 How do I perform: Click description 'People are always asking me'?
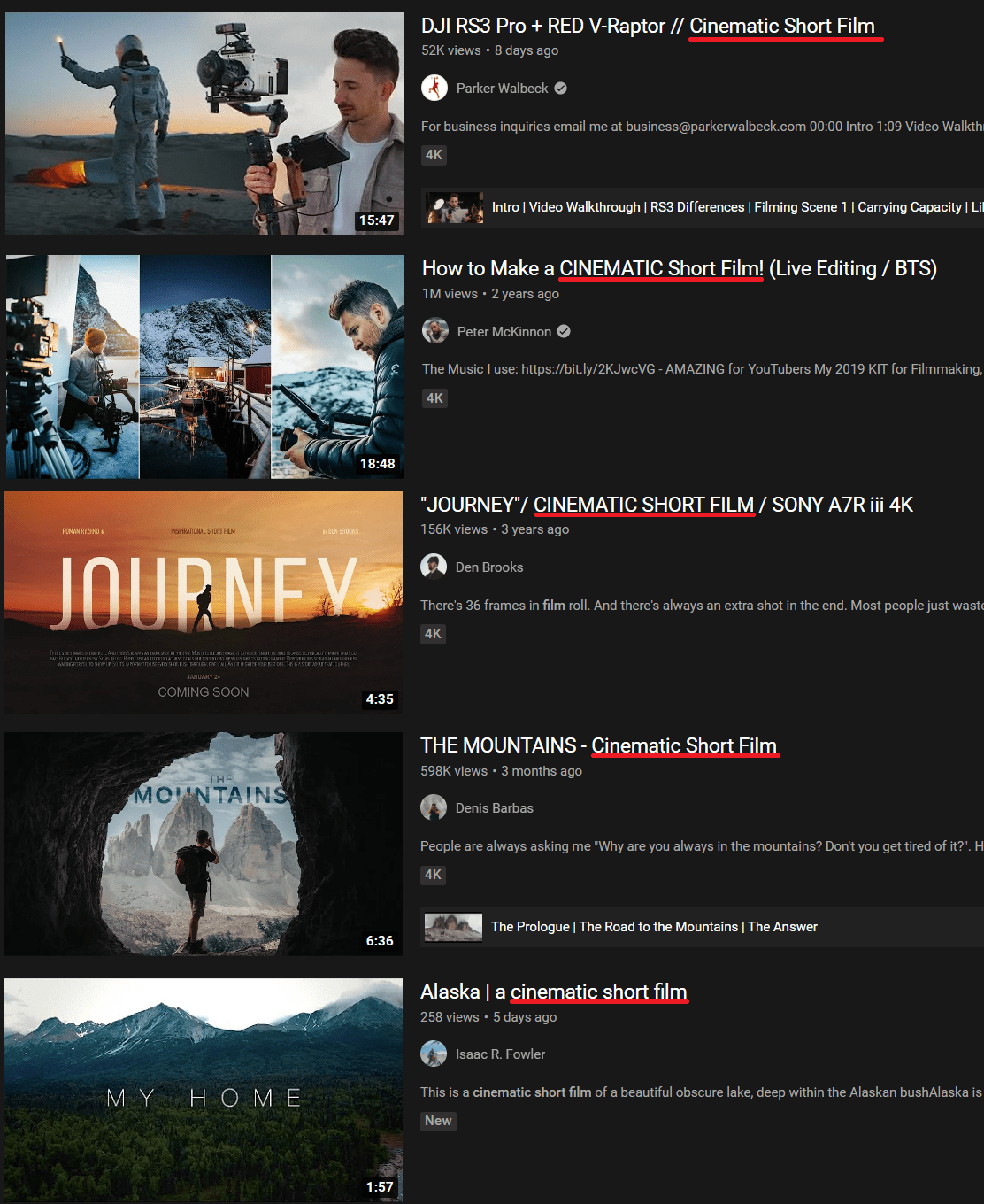(702, 846)
